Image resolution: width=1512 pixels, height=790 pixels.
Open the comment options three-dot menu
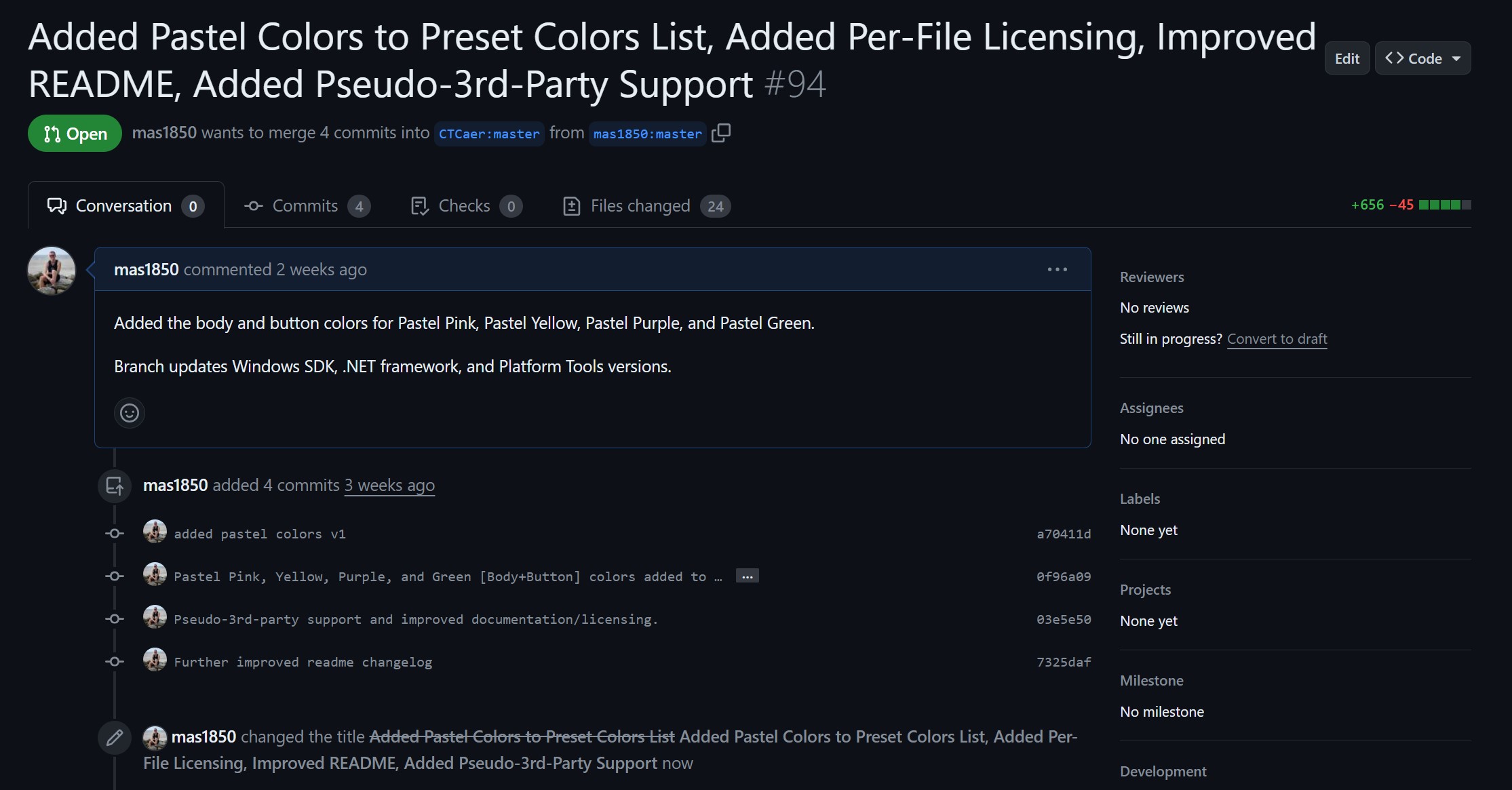[x=1057, y=269]
